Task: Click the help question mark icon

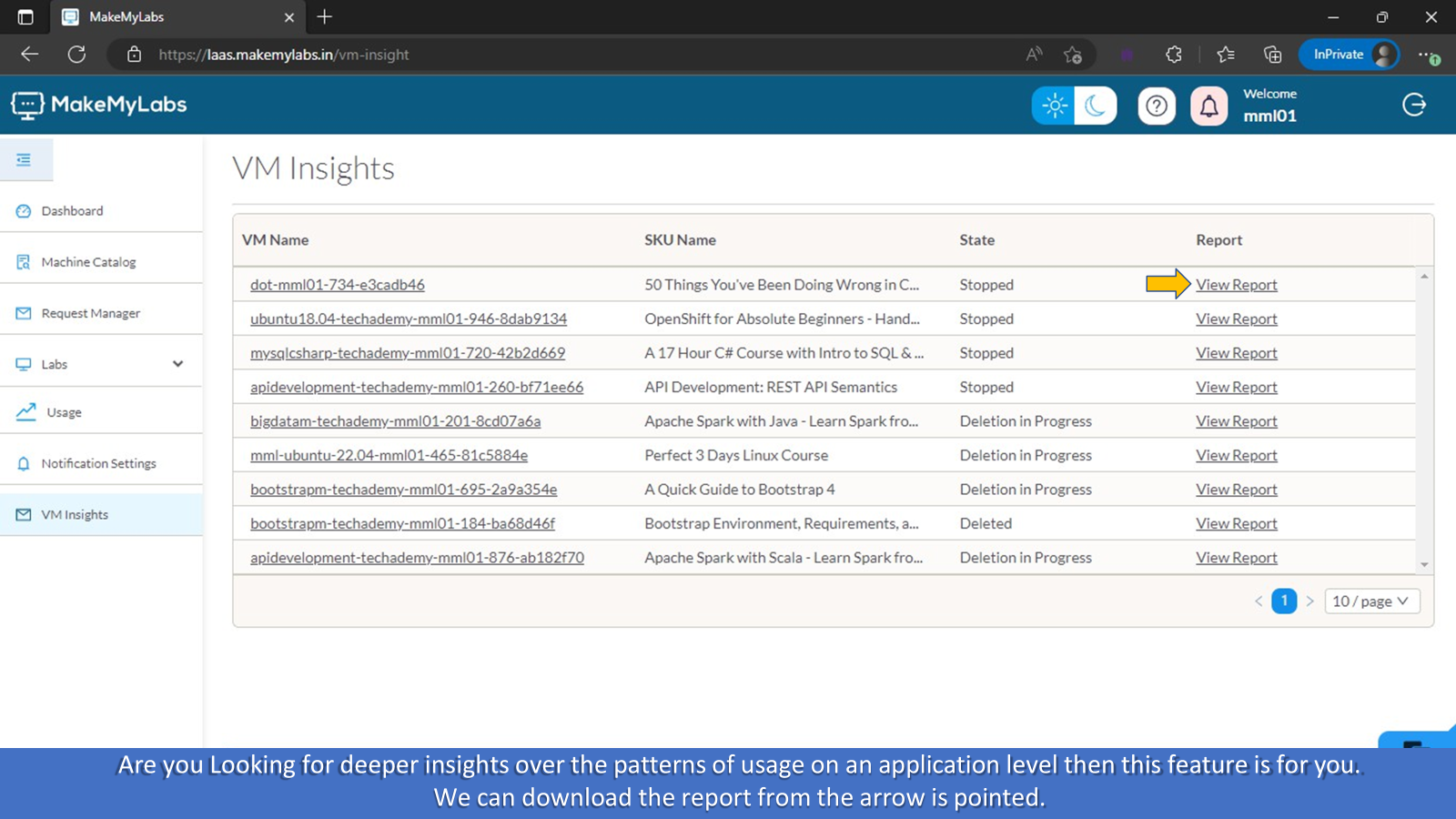Action: tap(1157, 106)
